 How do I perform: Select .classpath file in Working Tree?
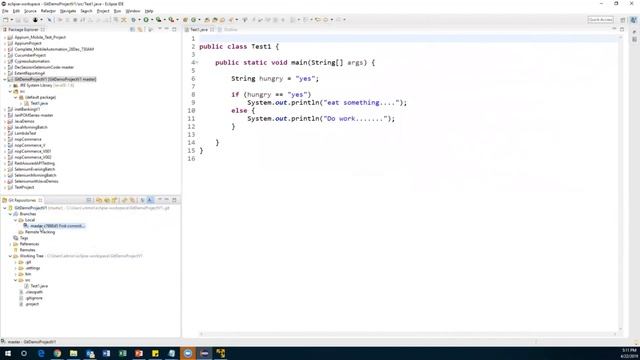33,292
